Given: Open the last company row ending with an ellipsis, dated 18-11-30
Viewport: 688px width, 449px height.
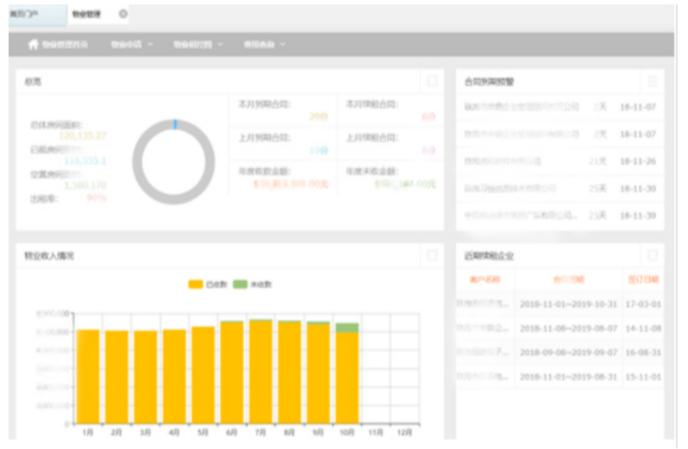Looking at the screenshot, I should coord(560,216).
